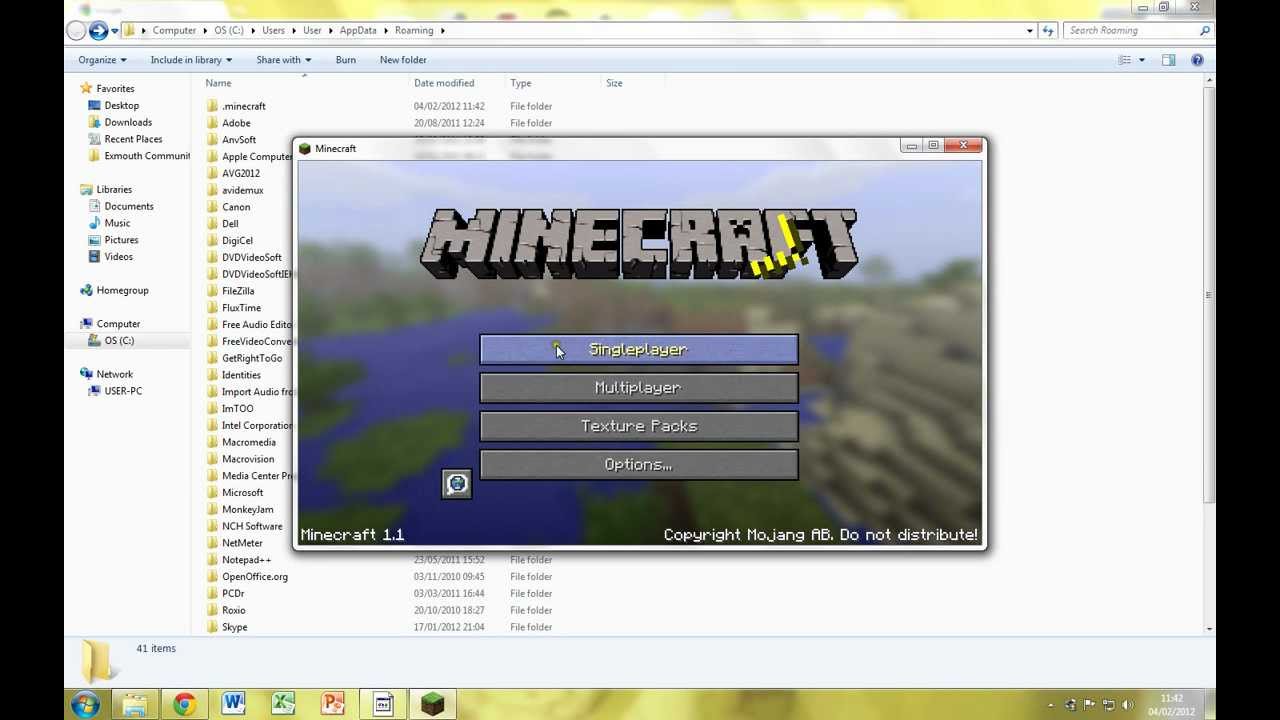Image resolution: width=1280 pixels, height=720 pixels.
Task: Open Recent Places in Favorites
Action: click(x=133, y=139)
